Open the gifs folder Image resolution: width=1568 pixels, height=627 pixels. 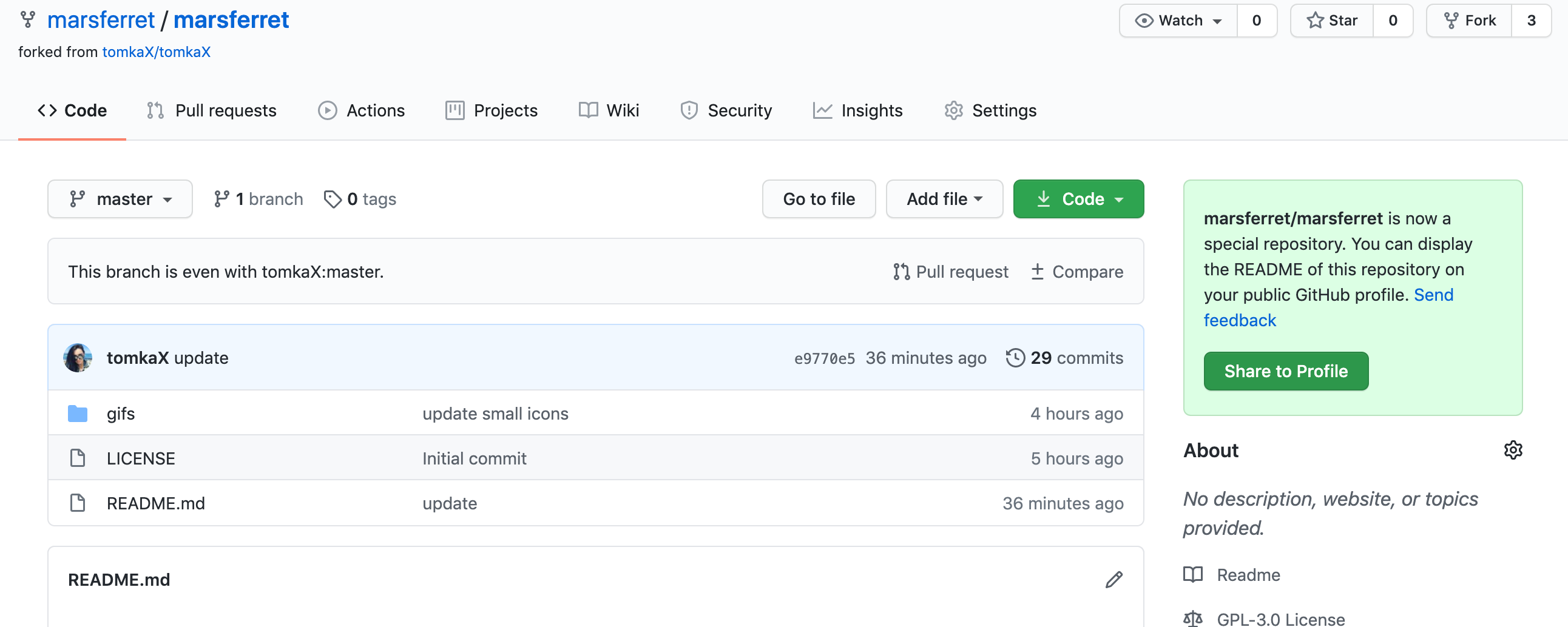click(121, 414)
